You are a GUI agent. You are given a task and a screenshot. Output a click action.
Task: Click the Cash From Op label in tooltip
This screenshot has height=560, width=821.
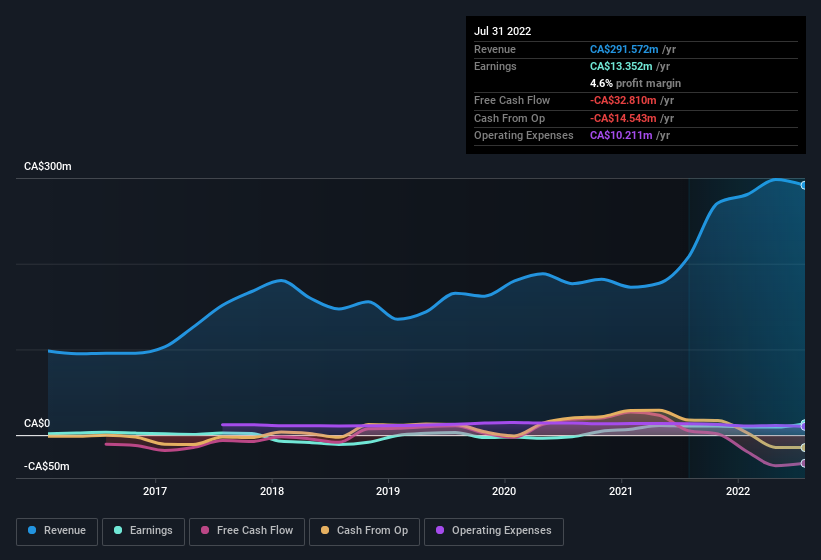[509, 118]
